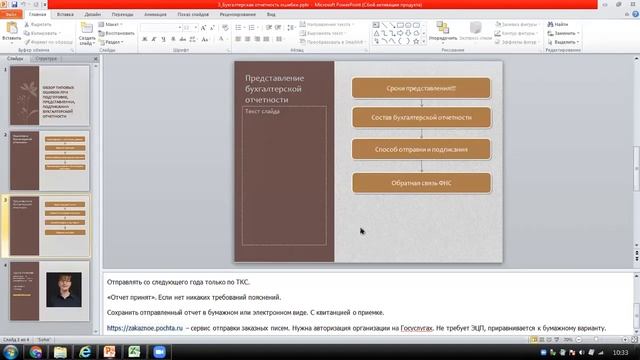640x360 pixels.
Task: Toggle Align Text Left
Action: click(238, 39)
